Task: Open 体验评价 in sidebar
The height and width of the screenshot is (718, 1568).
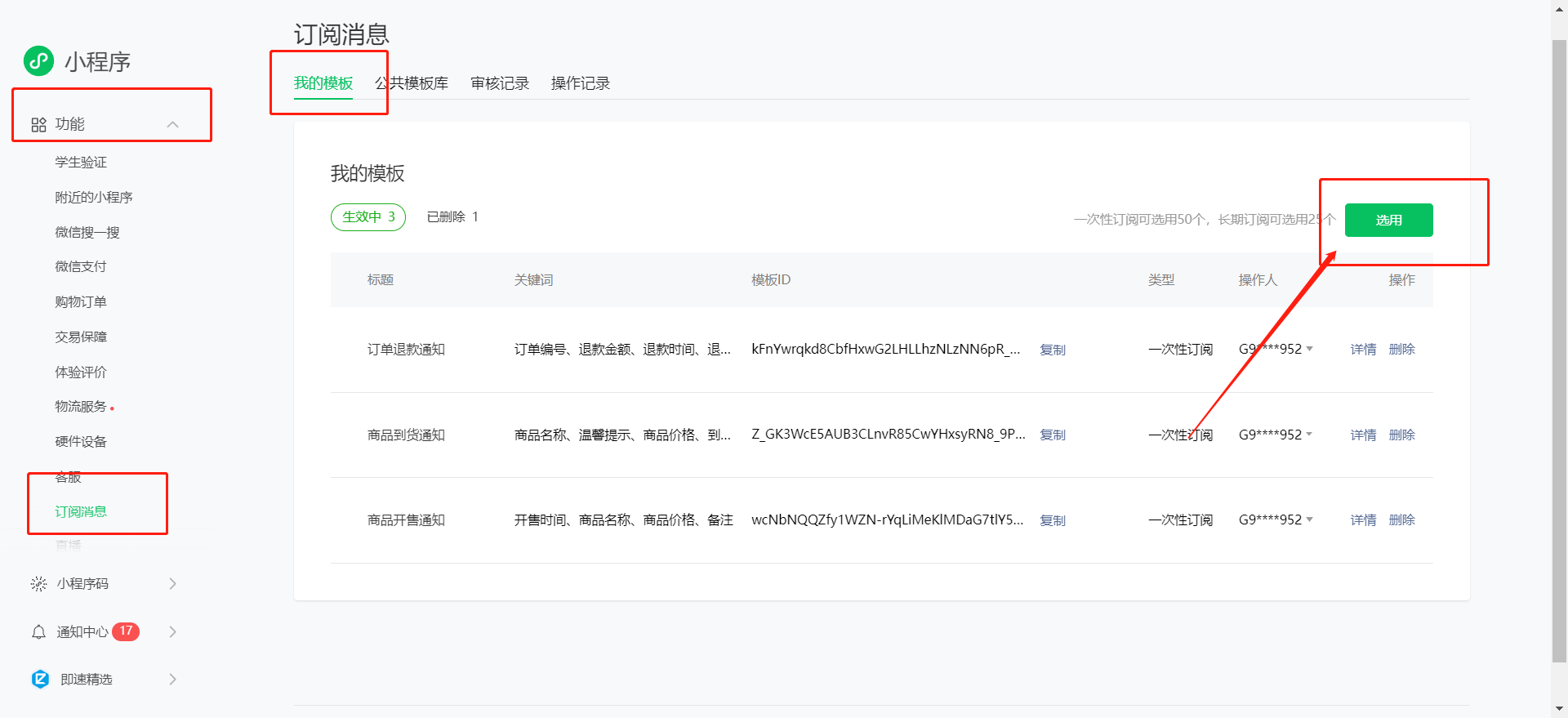Action: 81,372
